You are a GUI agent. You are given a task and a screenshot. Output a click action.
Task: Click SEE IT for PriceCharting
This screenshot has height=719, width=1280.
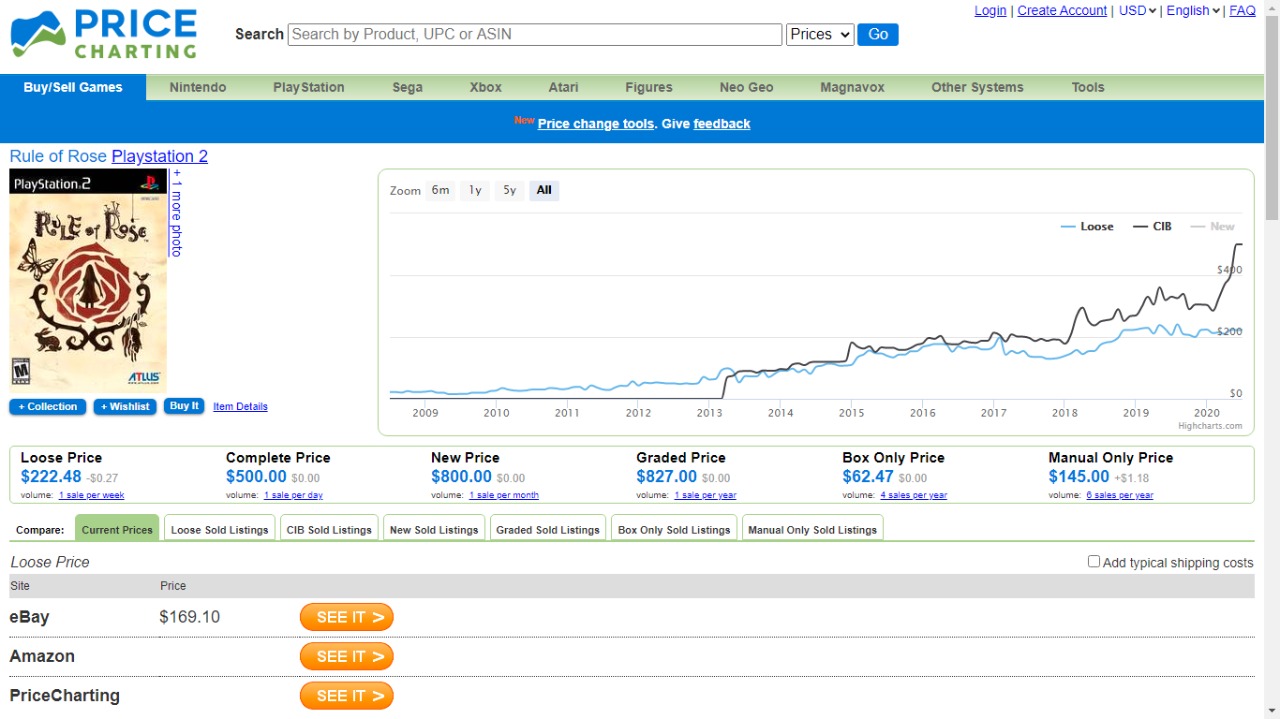tap(347, 696)
